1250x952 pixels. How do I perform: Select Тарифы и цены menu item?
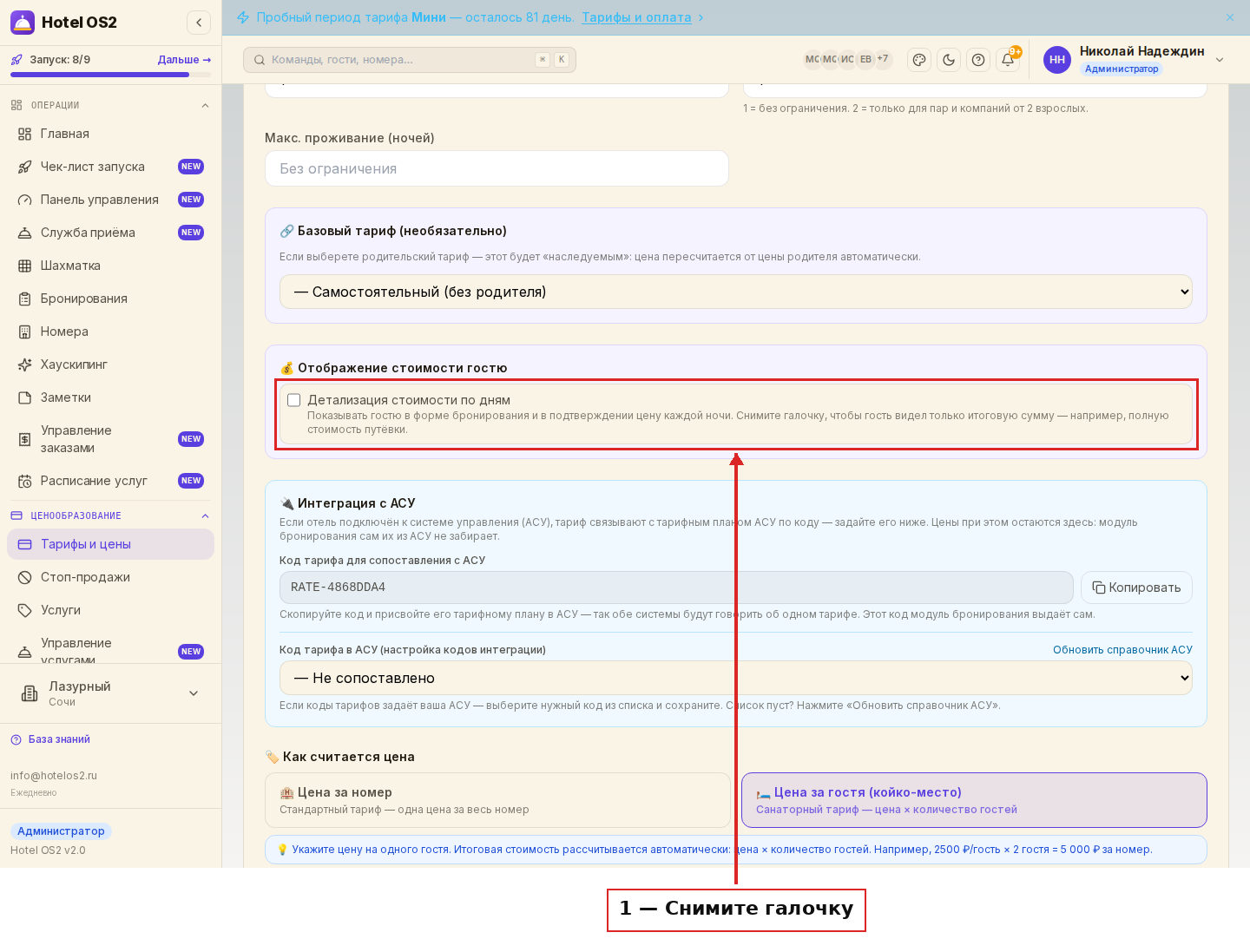(110, 544)
